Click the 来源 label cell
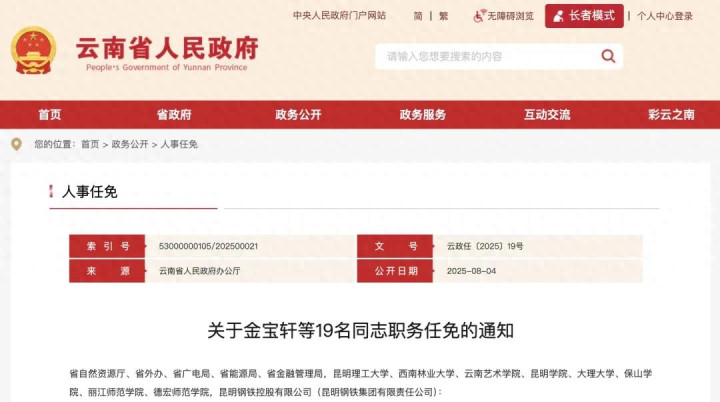This screenshot has height=402, width=720. 107,271
